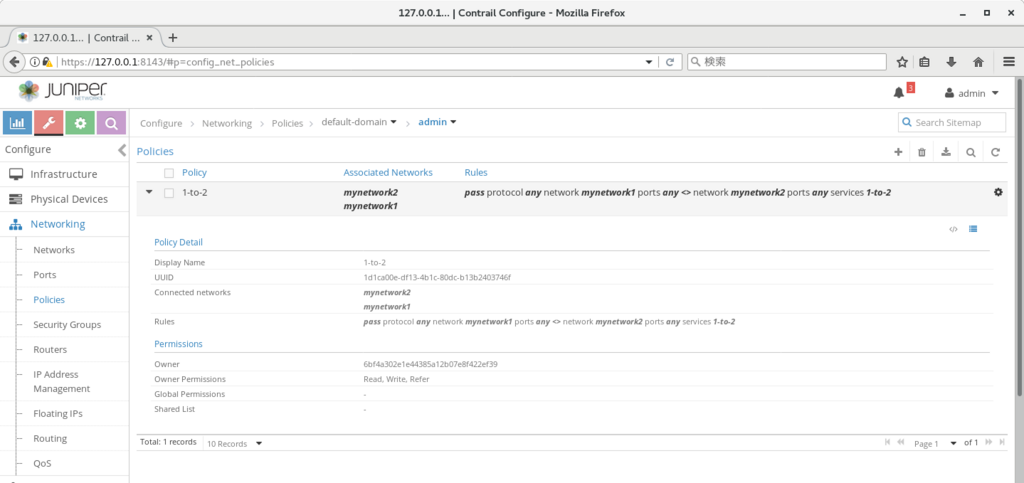The width and height of the screenshot is (1024, 483).
Task: Click the Configure breadcrumb link
Action: (x=161, y=123)
